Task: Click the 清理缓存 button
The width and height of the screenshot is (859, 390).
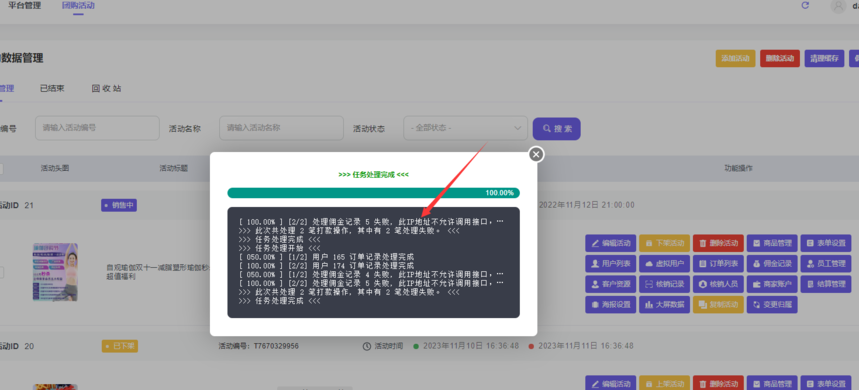Action: (824, 58)
